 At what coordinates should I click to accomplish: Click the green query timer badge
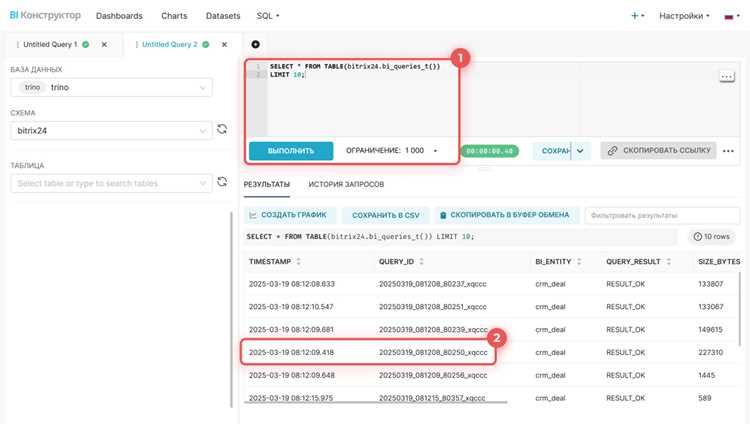[489, 151]
